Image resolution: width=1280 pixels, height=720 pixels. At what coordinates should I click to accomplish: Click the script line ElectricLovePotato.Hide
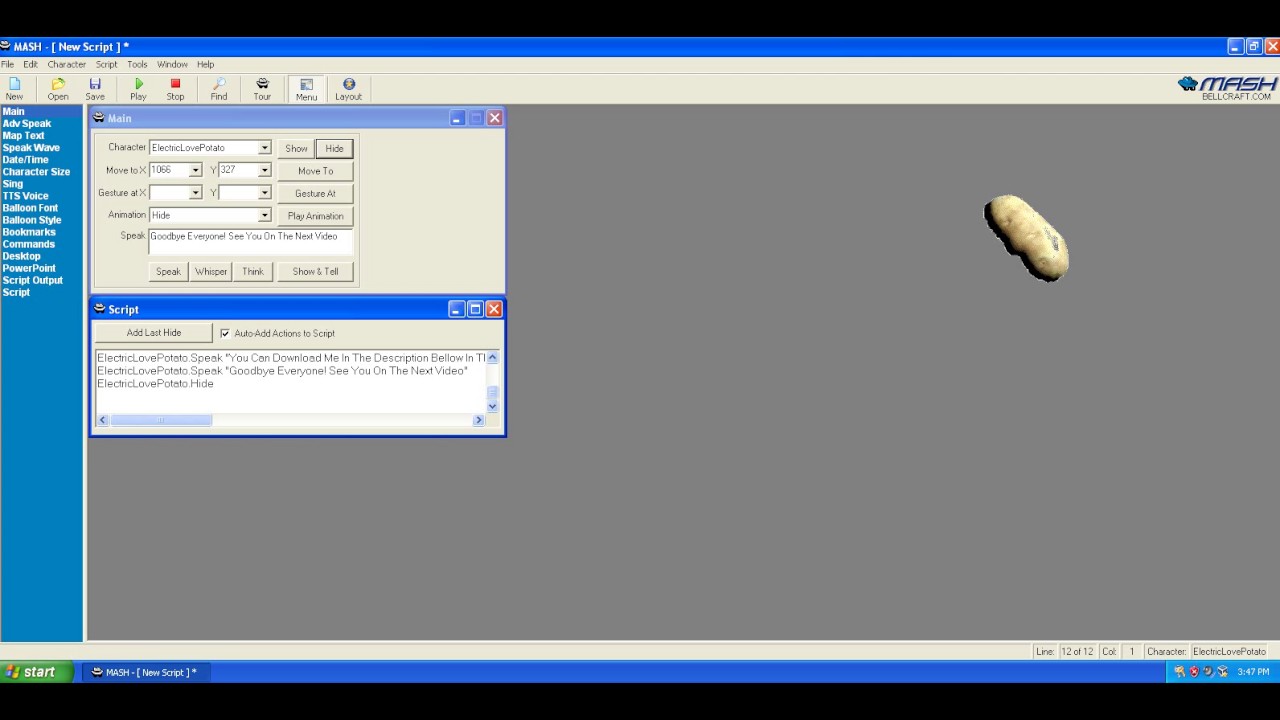tap(155, 384)
